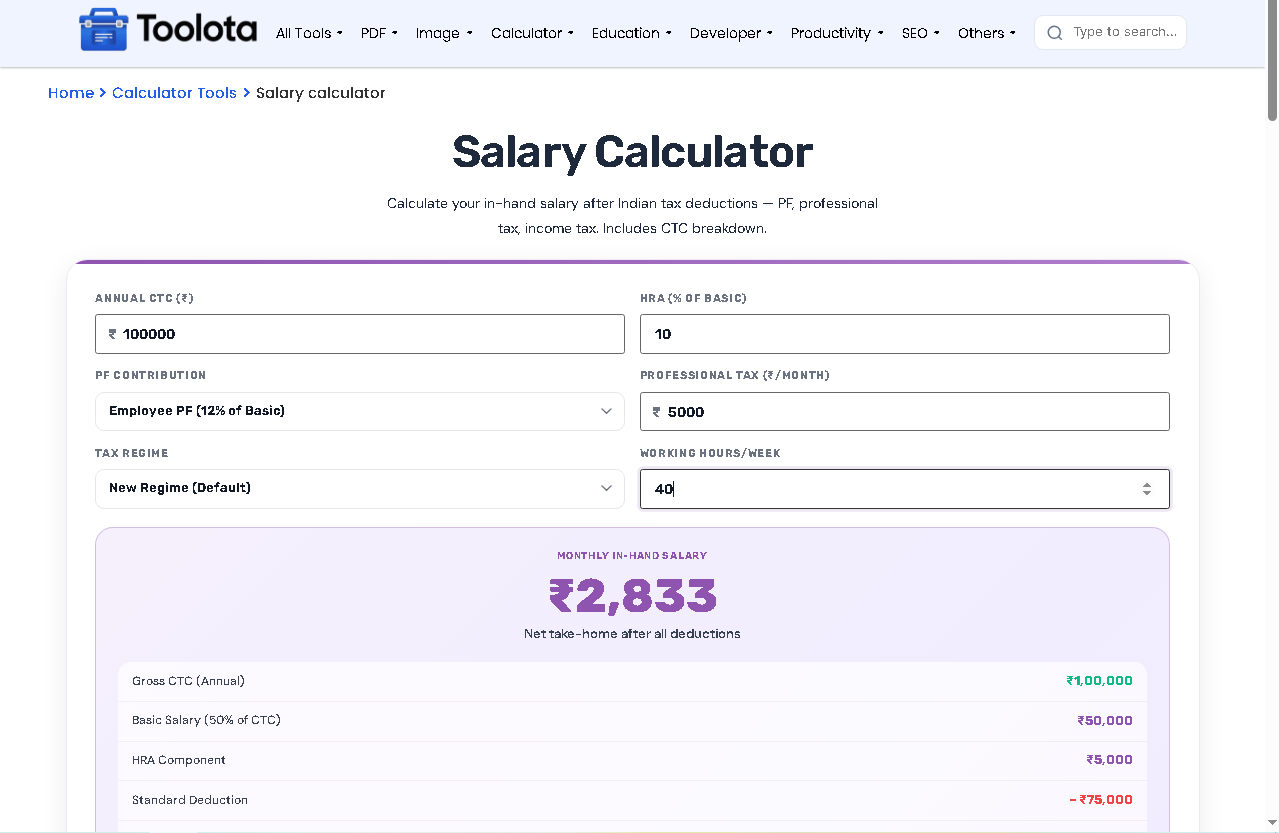Click the Salary calculator breadcrumb text
1279x833 pixels.
tap(320, 93)
